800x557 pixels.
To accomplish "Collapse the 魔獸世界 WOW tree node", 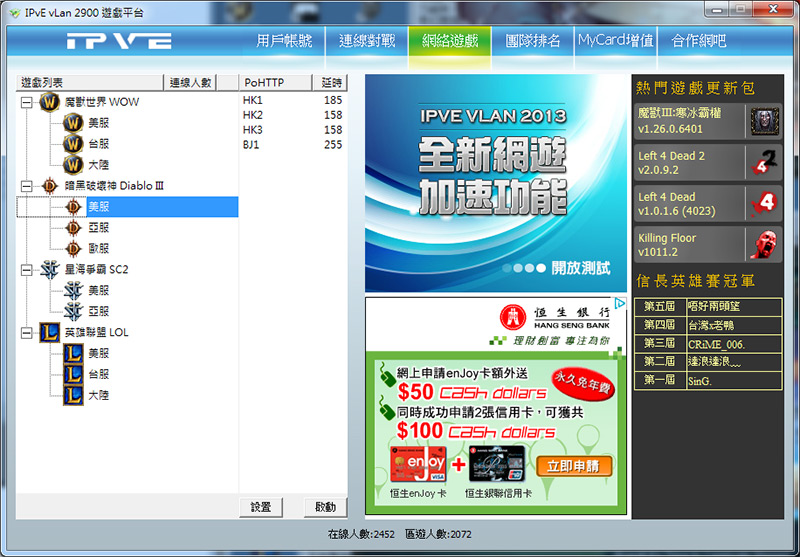I will point(25,102).
